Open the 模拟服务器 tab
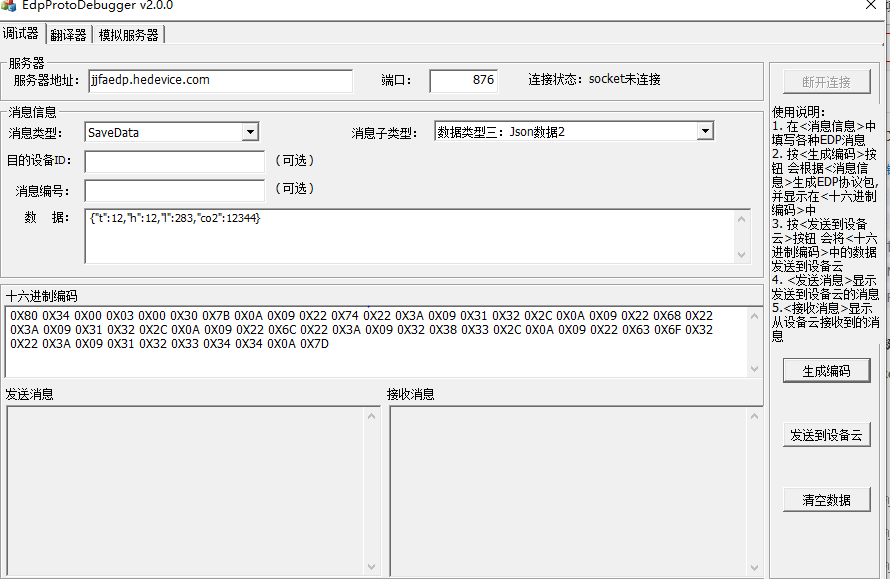Image resolution: width=890 pixels, height=579 pixels. pos(128,35)
